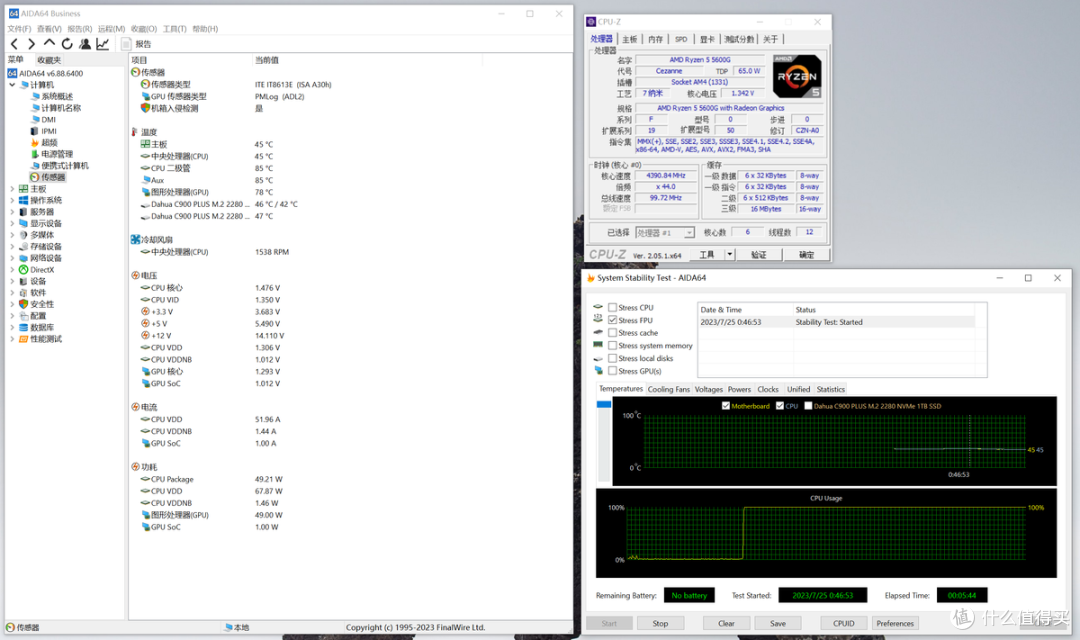The image size is (1080, 640).
Task: Open 处理器 #1 selection dropdown in CPU-Z
Action: click(665, 233)
